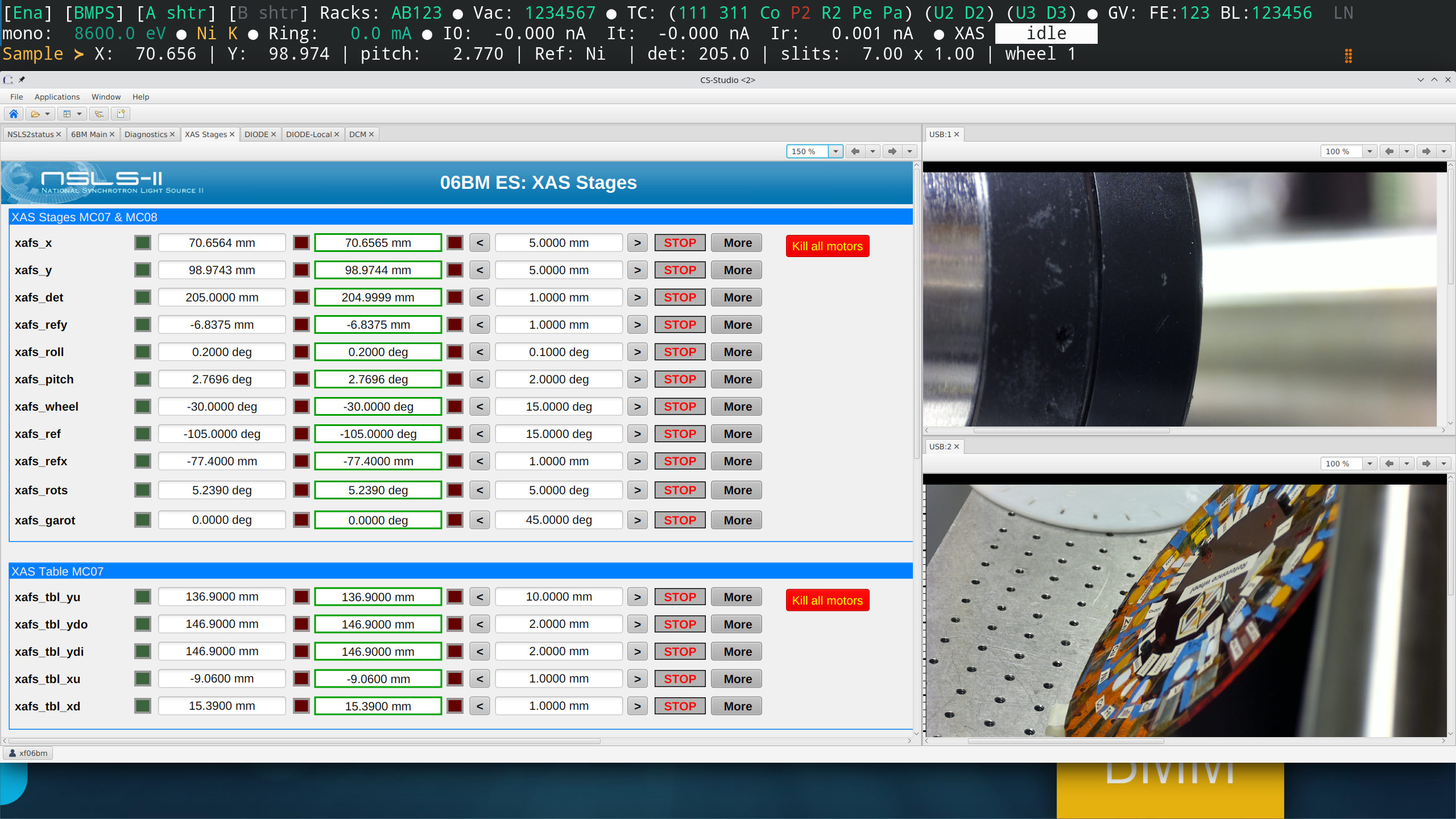
Task: Navigate forward in USB:1 panel
Action: pyautogui.click(x=1426, y=151)
